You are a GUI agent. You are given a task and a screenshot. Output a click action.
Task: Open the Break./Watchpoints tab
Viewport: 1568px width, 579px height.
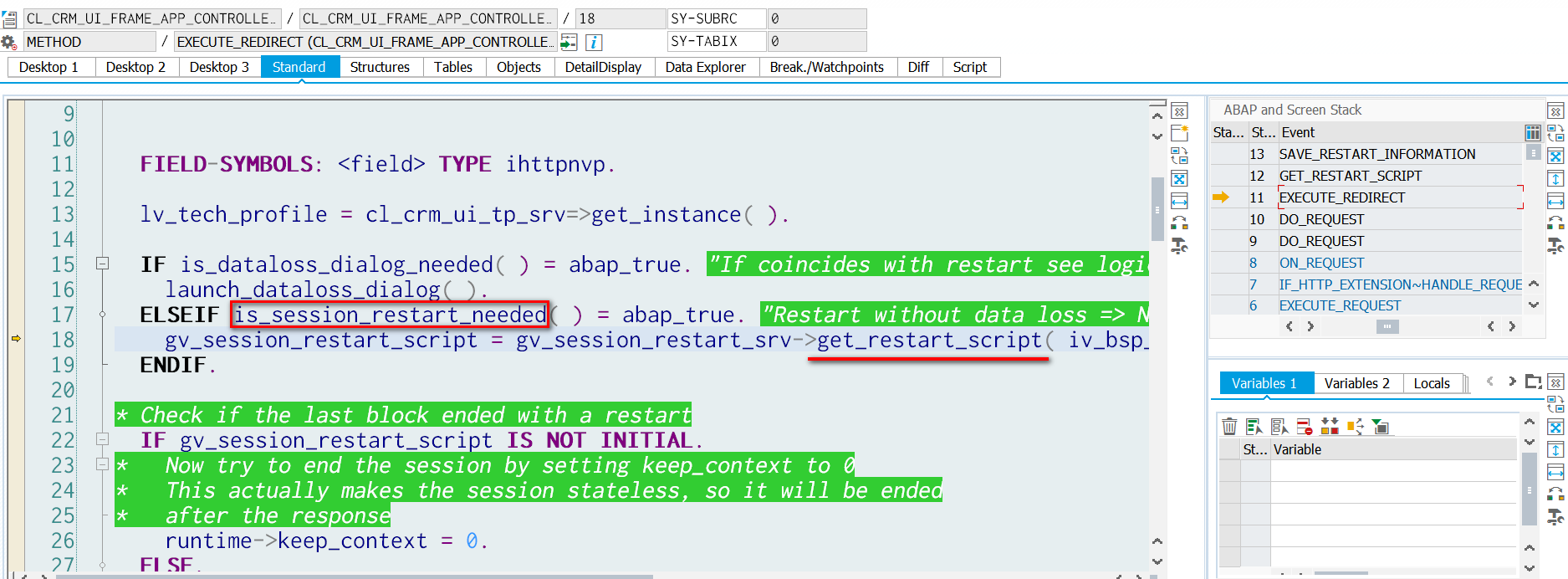point(826,67)
